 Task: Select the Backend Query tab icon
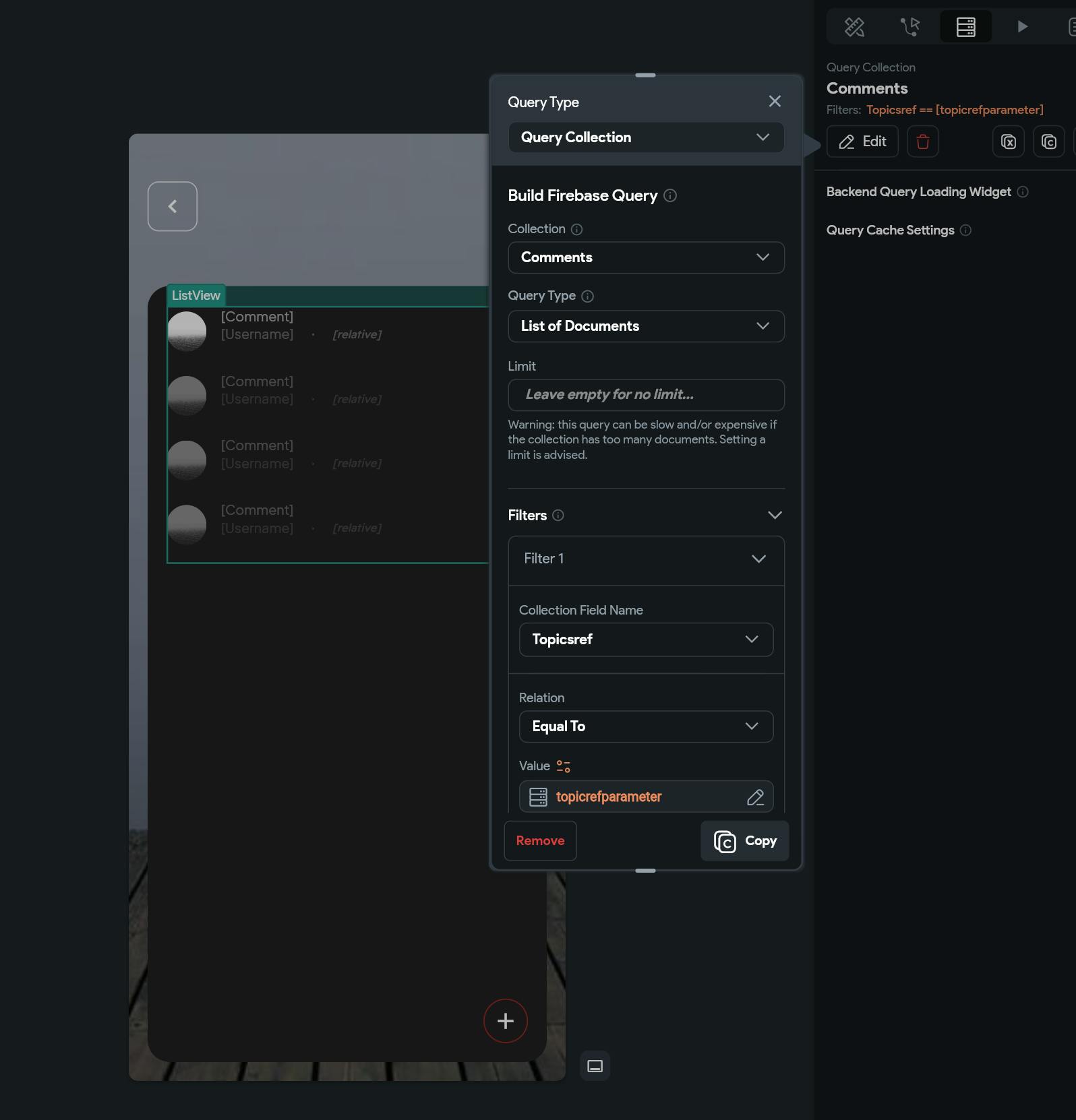(966, 27)
